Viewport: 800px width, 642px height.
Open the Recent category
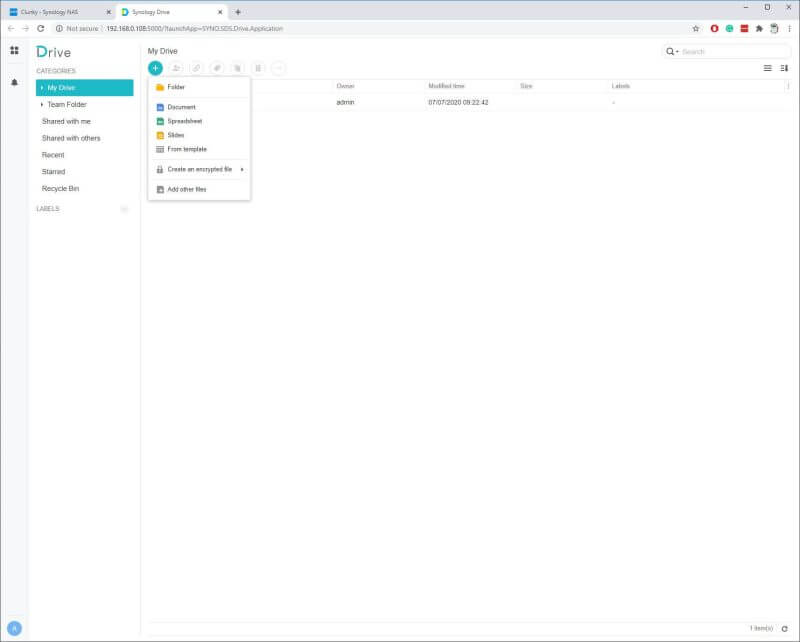[x=53, y=155]
